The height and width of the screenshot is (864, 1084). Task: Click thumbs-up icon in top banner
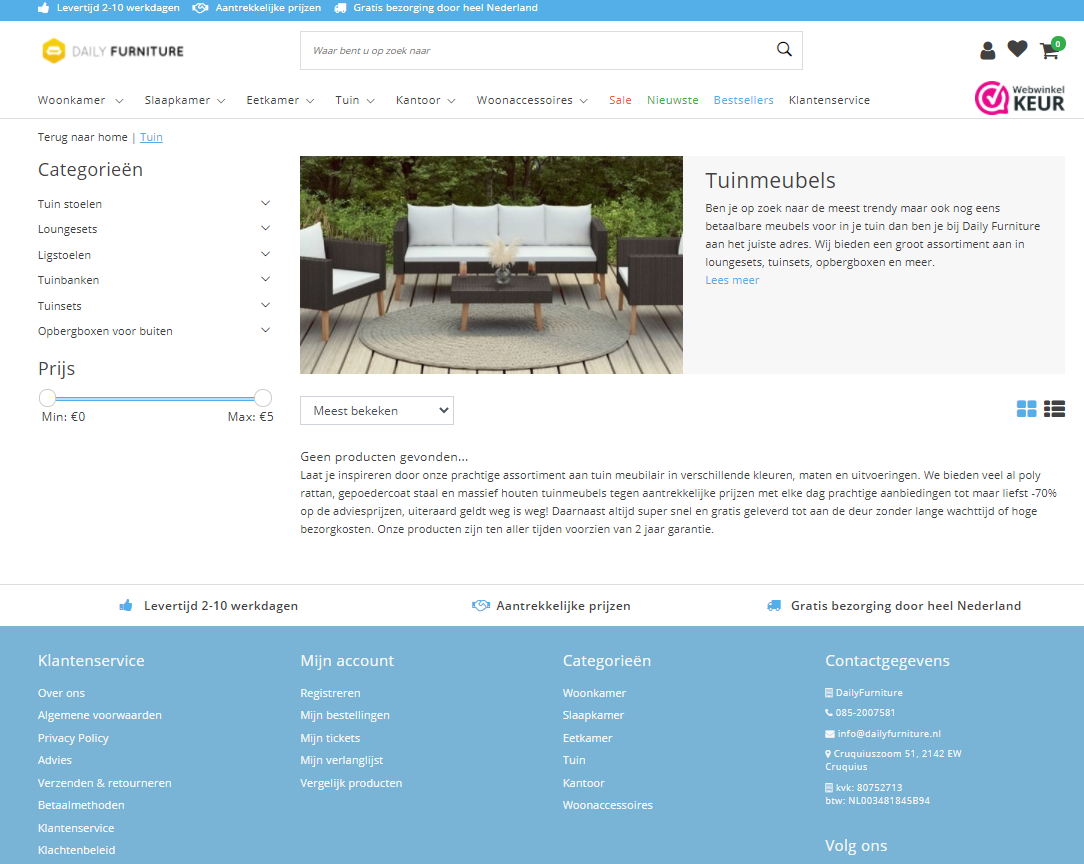tap(44, 8)
